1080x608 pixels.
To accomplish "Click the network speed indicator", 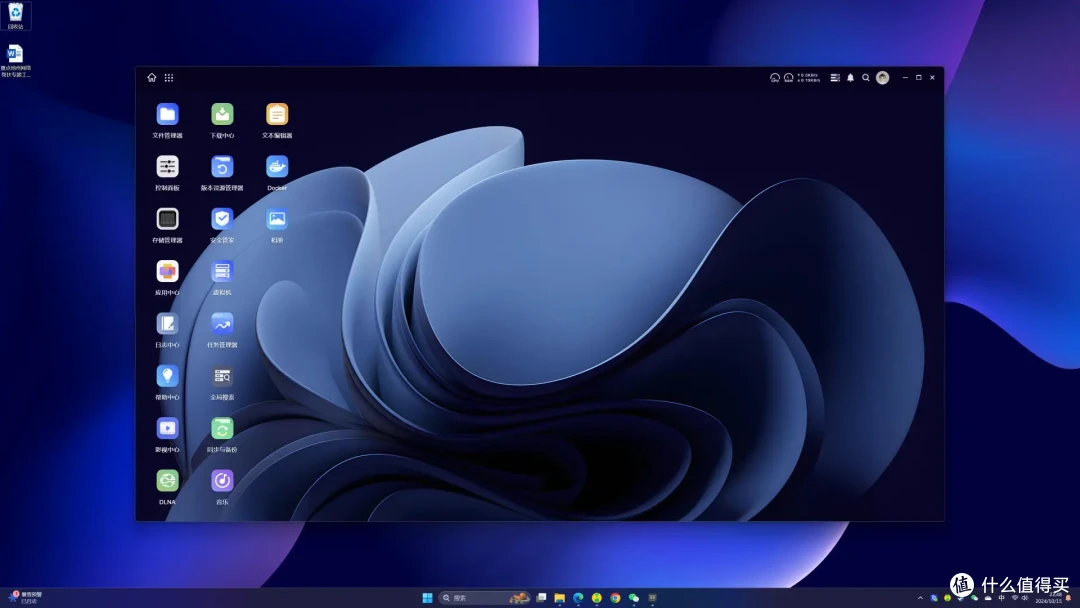I will coord(809,78).
